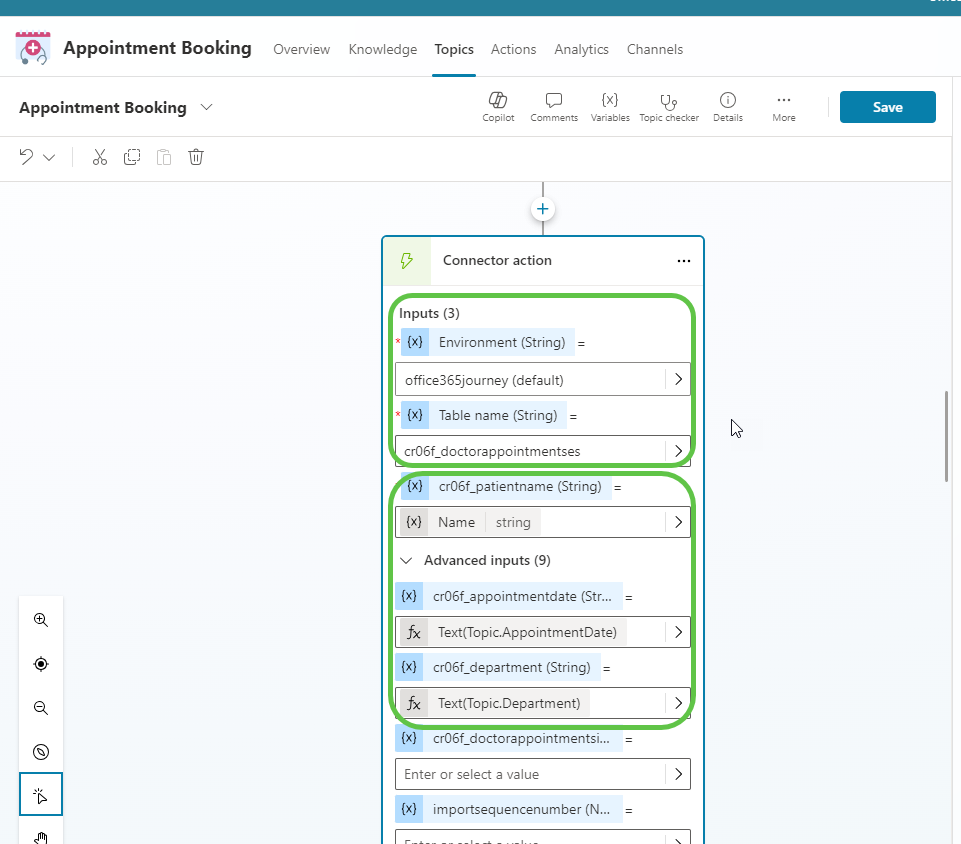Open the Appointment Booking topic dropdown
Screen dimensions: 961x844
tap(207, 107)
